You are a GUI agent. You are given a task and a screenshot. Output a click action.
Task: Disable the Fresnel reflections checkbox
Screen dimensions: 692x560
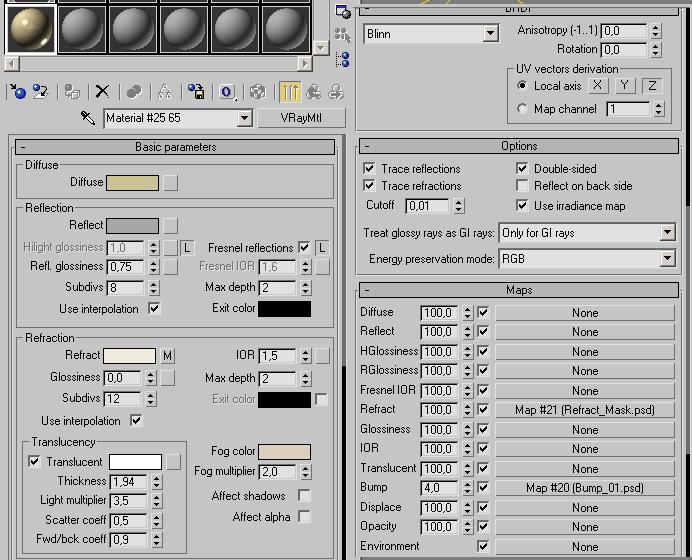click(304, 248)
